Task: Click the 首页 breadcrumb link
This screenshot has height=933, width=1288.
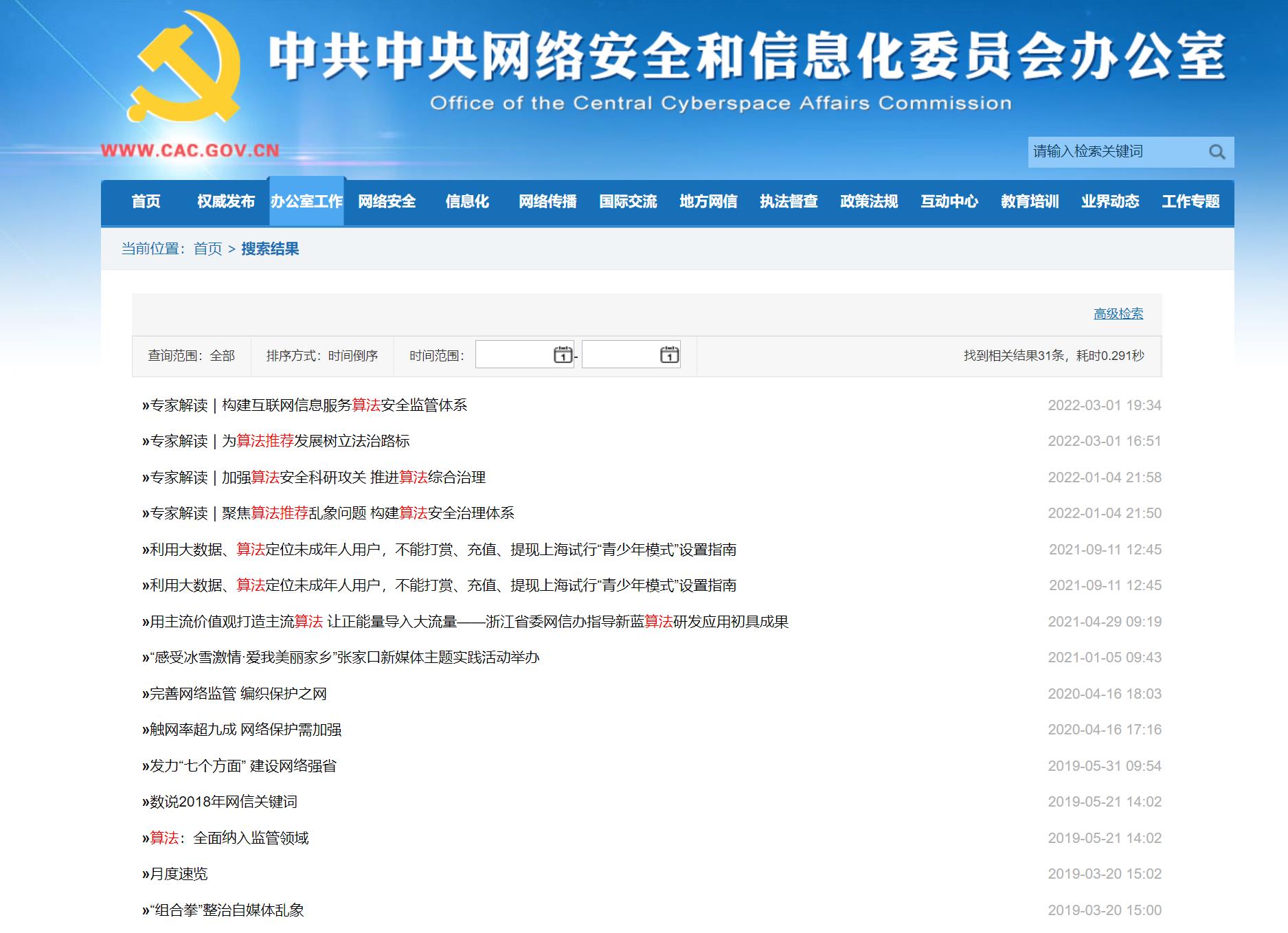Action: (208, 249)
